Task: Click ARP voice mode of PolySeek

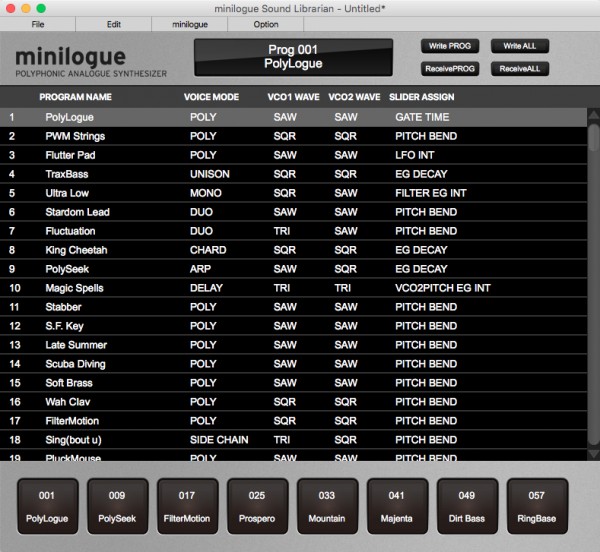Action: [x=200, y=269]
